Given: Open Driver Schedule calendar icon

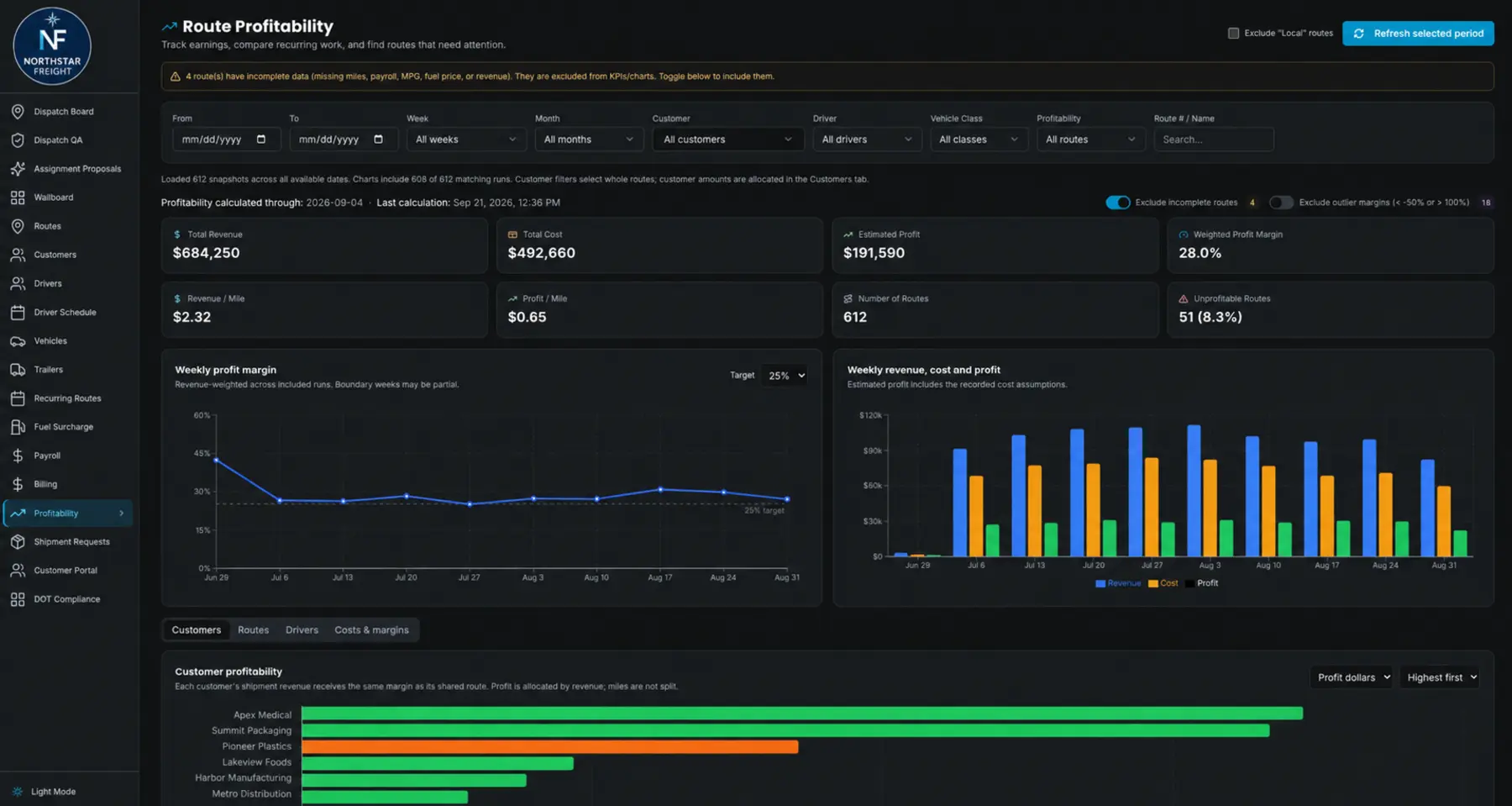Looking at the screenshot, I should pos(18,312).
